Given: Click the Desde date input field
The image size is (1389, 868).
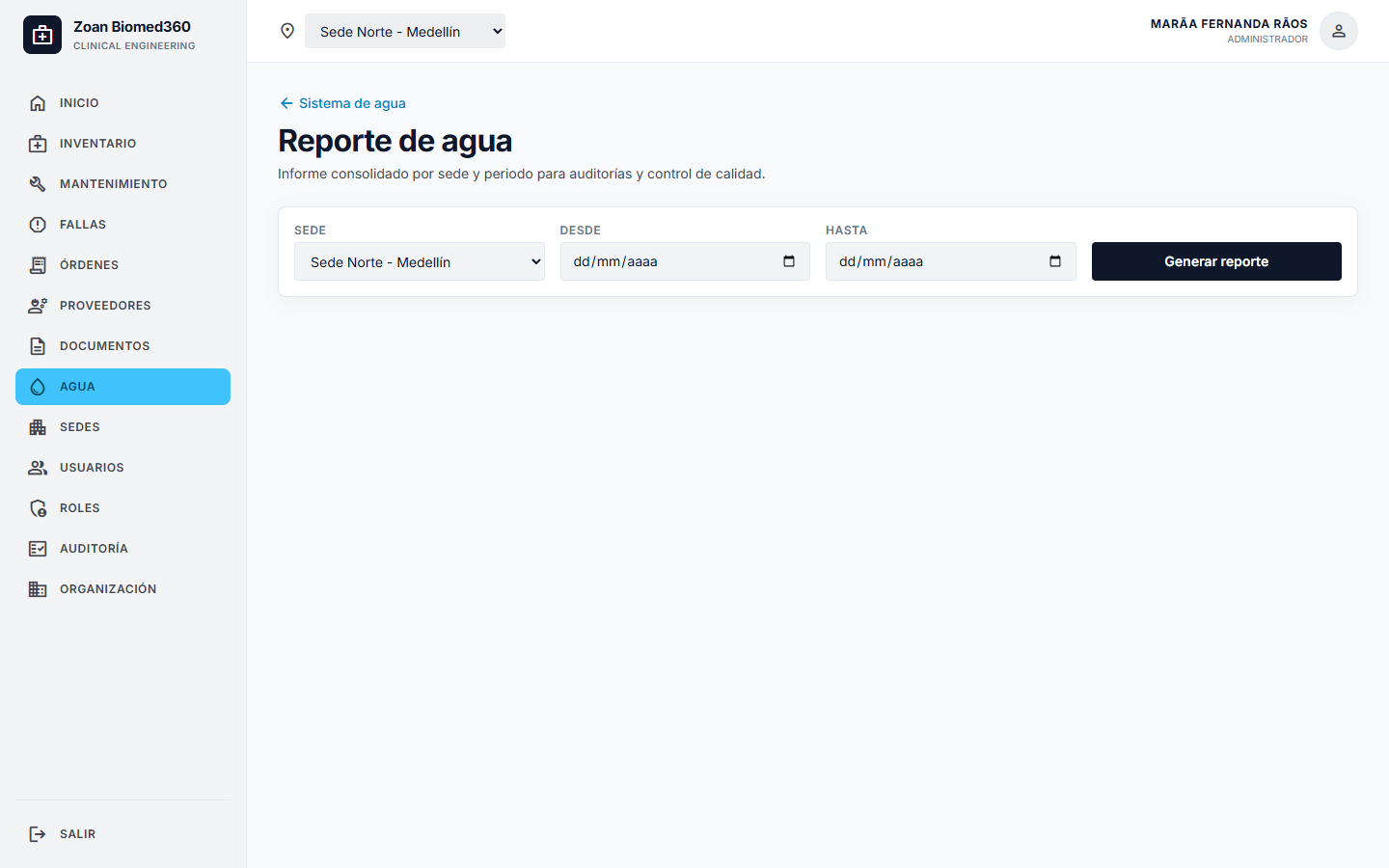Looking at the screenshot, I should (685, 261).
